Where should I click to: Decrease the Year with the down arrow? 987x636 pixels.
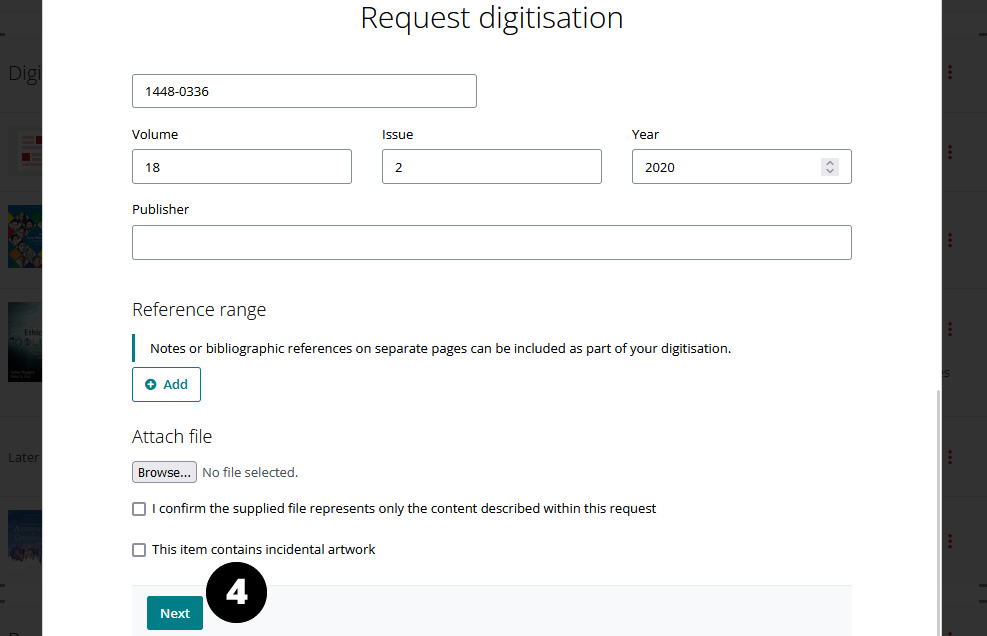point(829,172)
